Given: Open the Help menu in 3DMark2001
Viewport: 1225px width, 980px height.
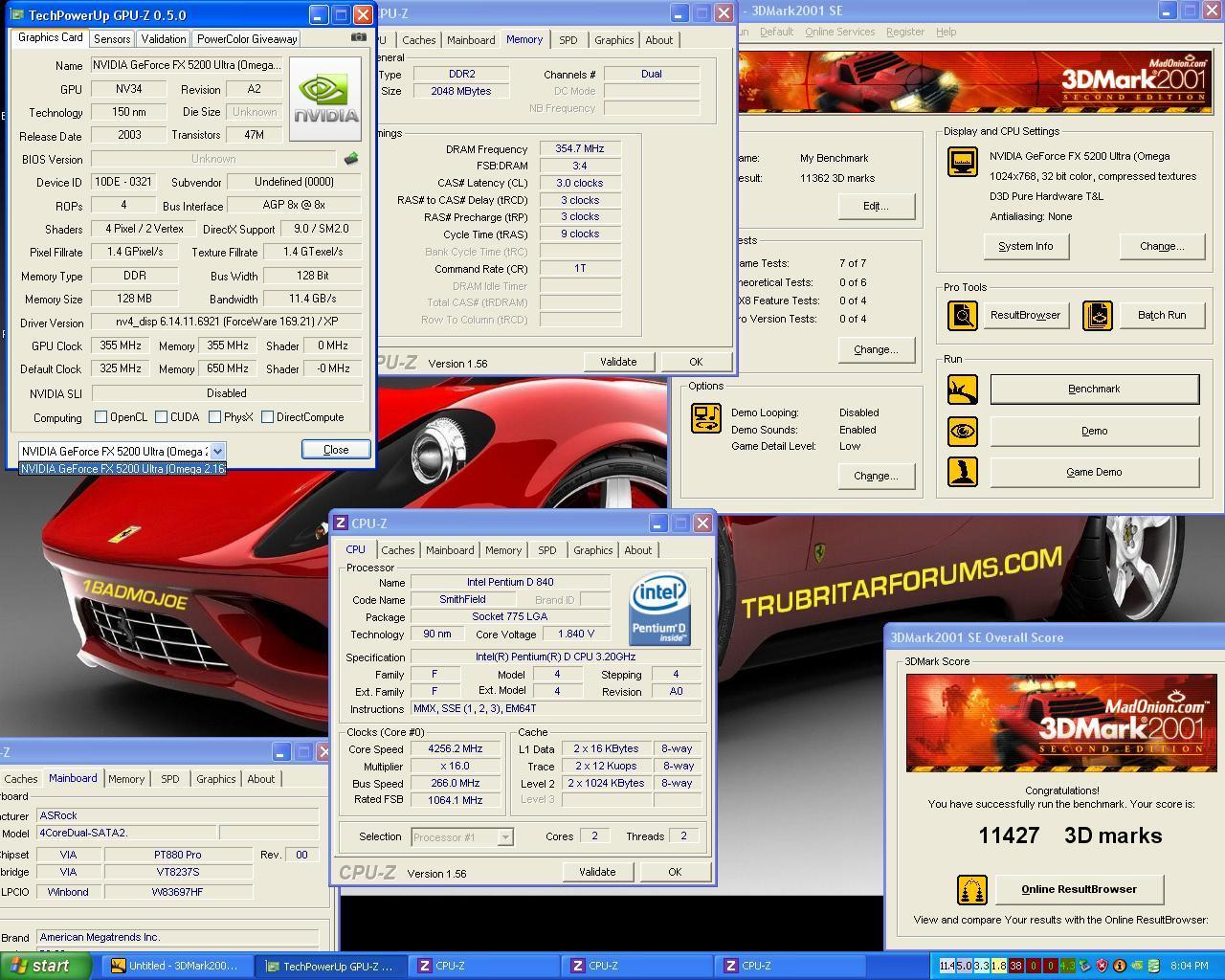Looking at the screenshot, I should [946, 32].
